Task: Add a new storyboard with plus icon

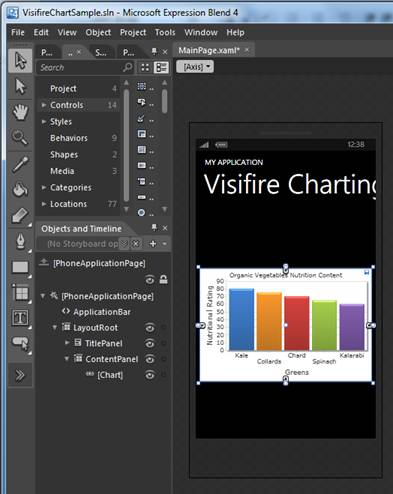Action: click(153, 244)
